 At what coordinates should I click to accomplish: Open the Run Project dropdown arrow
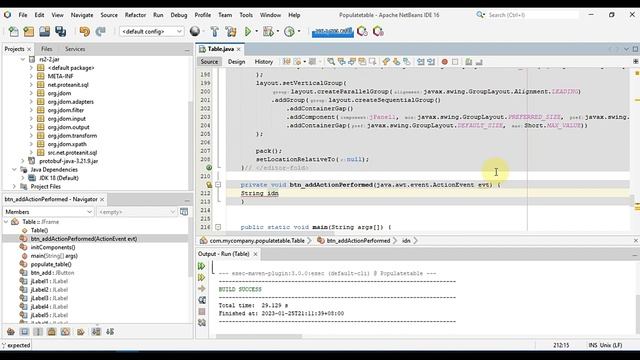(257, 31)
